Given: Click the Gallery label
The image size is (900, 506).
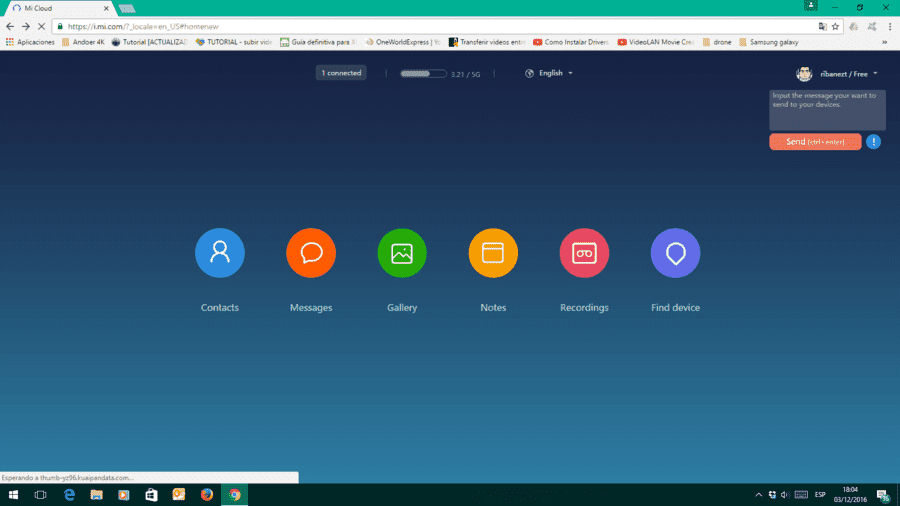Looking at the screenshot, I should tap(402, 308).
